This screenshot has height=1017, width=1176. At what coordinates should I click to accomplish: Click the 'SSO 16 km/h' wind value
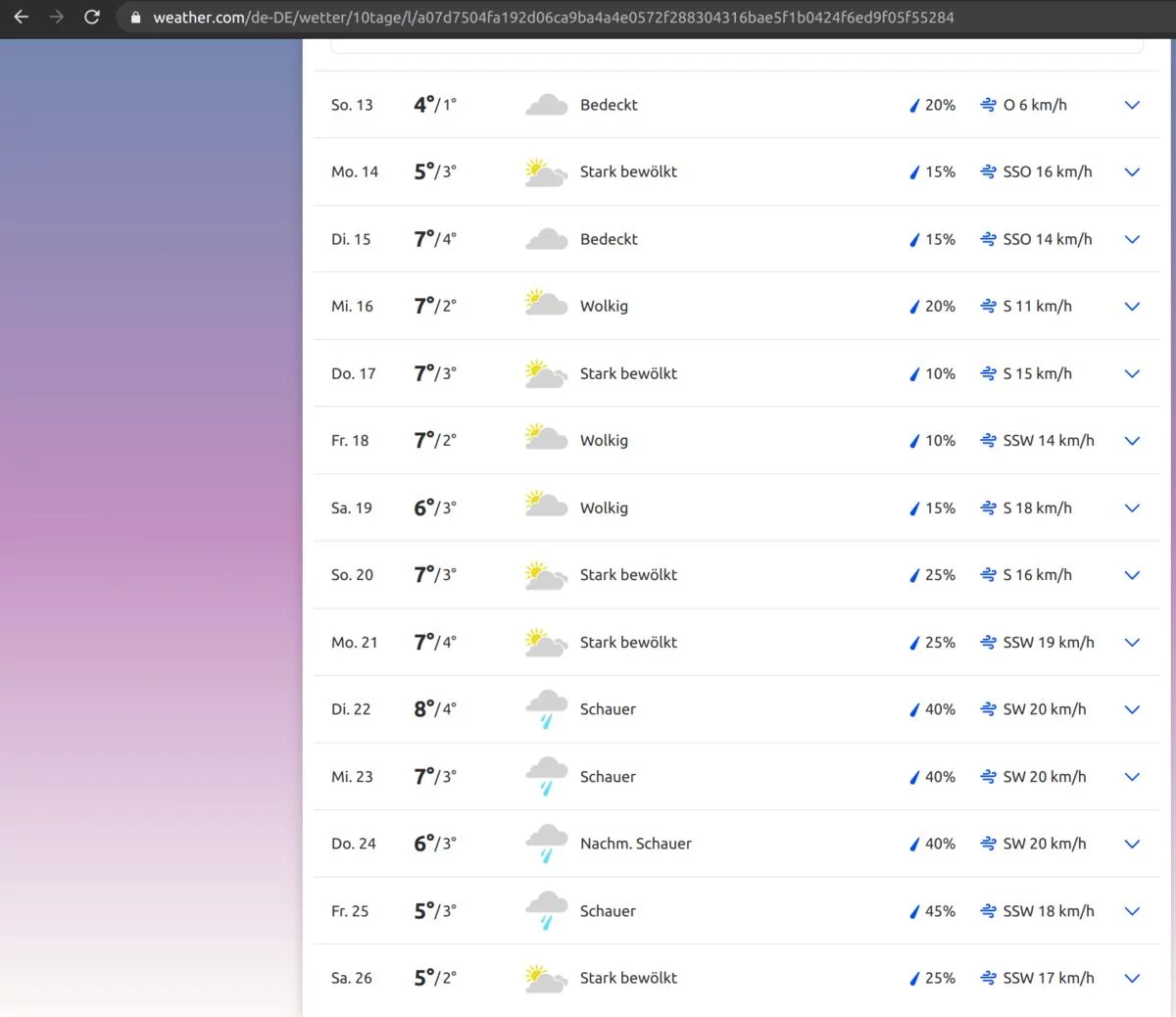click(x=1048, y=171)
